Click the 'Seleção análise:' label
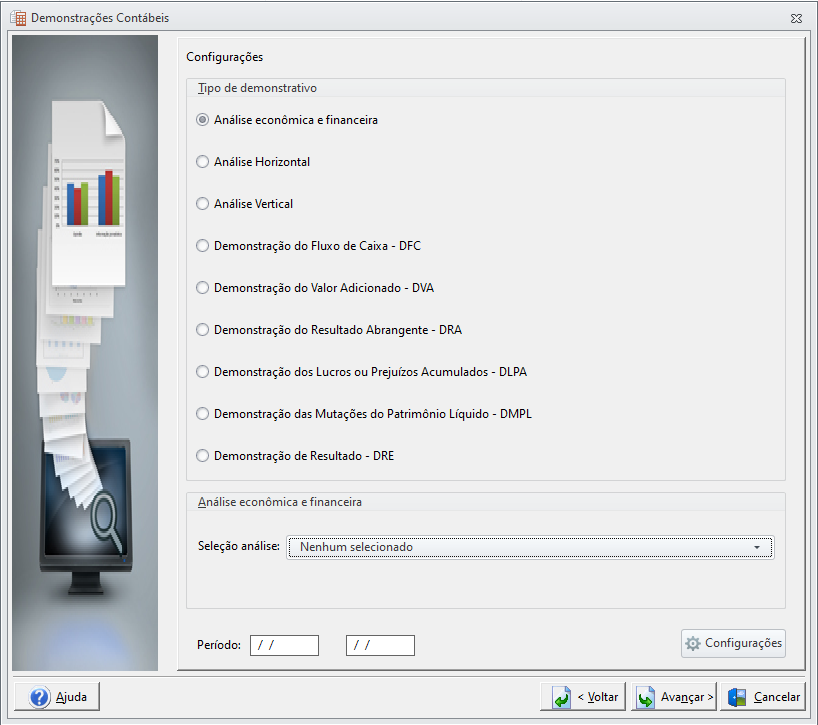 click(238, 546)
